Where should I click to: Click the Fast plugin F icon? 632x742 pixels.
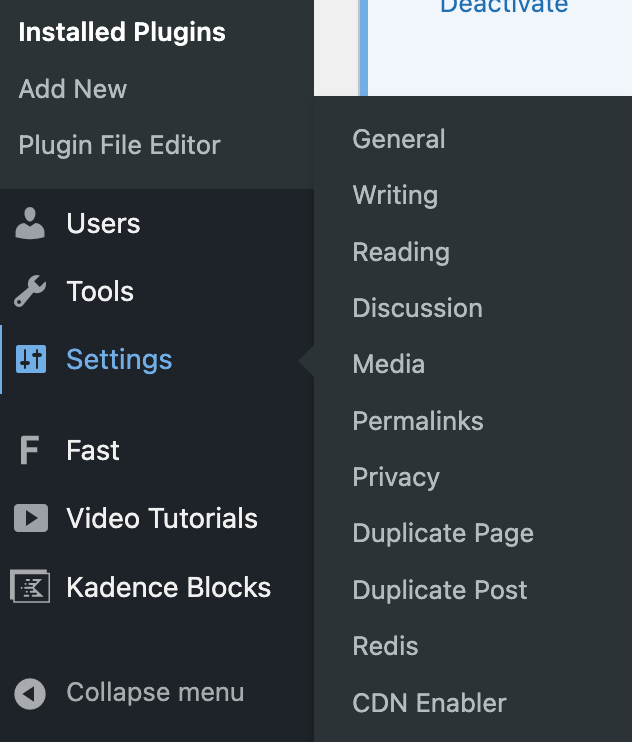[x=29, y=450]
